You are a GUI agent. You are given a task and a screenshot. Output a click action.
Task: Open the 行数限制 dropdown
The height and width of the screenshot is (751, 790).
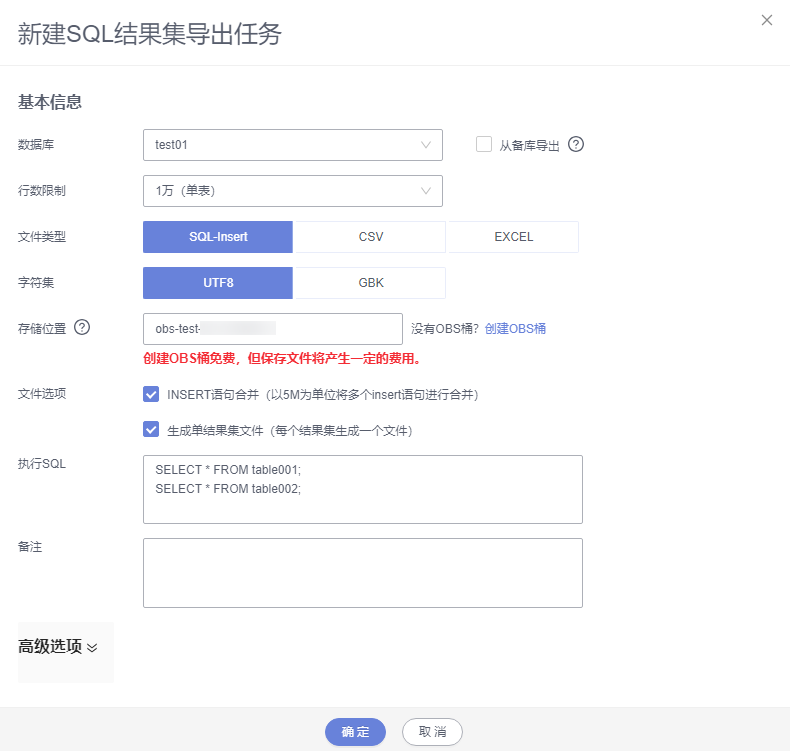click(x=292, y=190)
